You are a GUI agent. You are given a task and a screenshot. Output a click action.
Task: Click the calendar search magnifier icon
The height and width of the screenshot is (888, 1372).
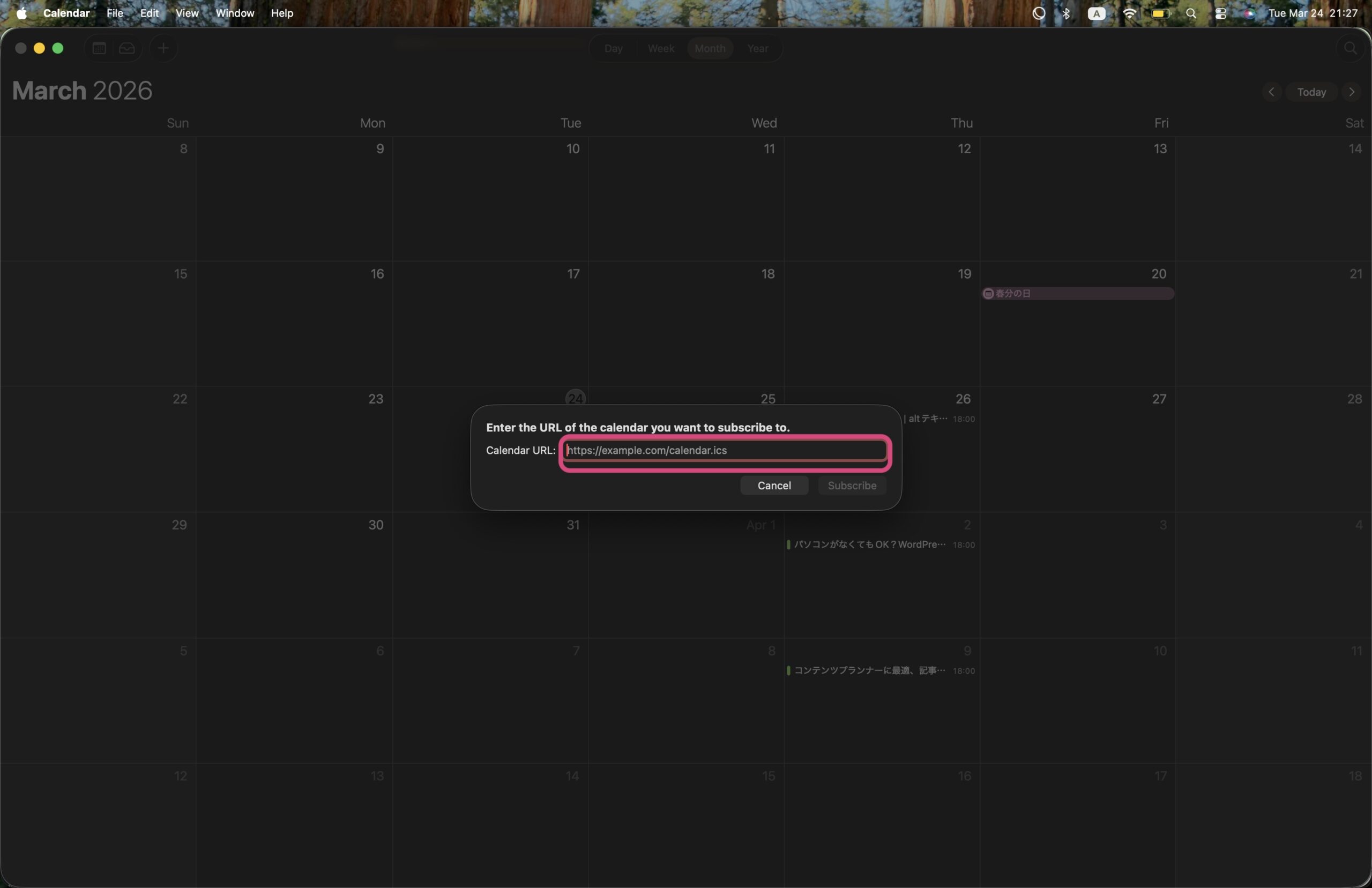1350,48
